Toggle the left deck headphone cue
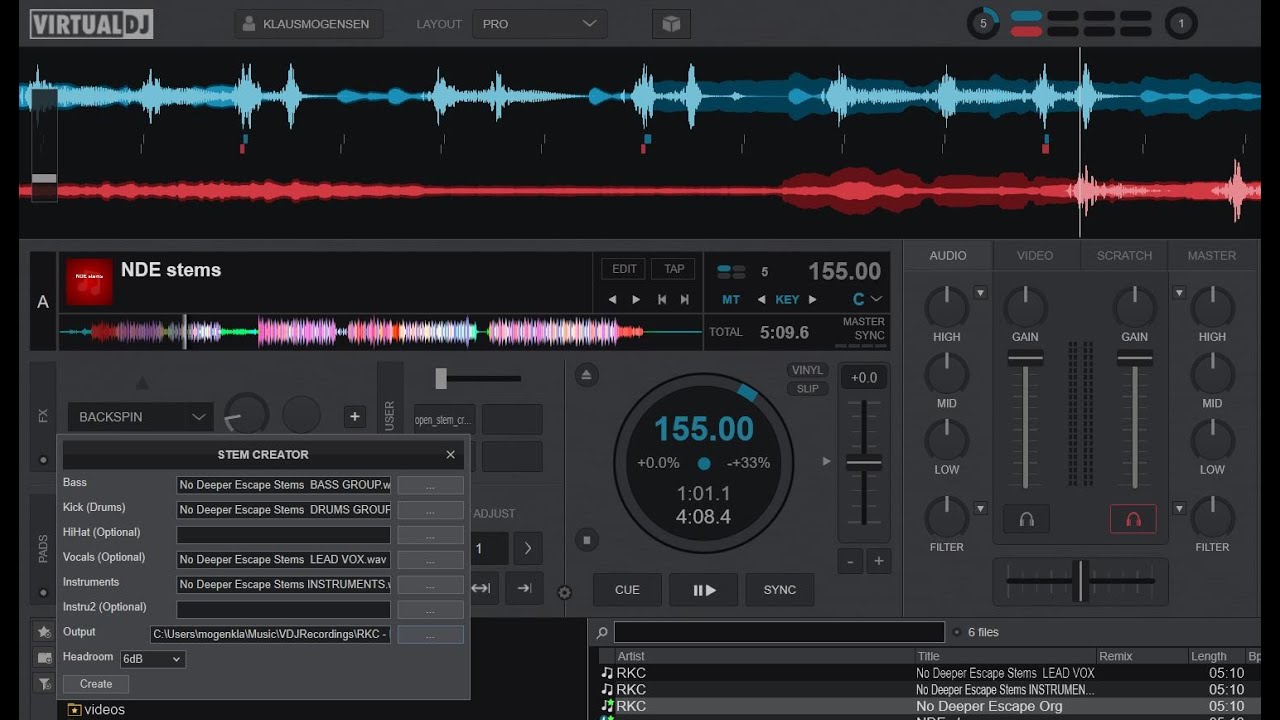 tap(1026, 519)
